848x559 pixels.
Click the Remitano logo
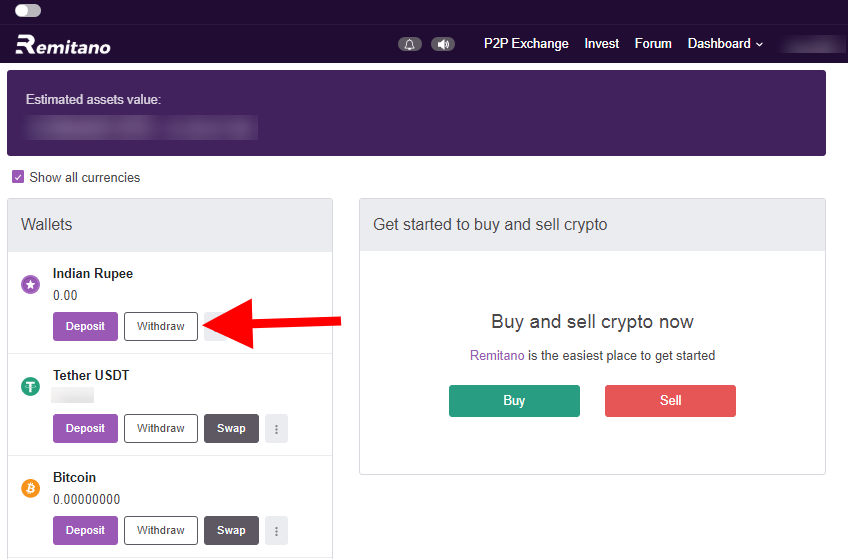pyautogui.click(x=63, y=45)
